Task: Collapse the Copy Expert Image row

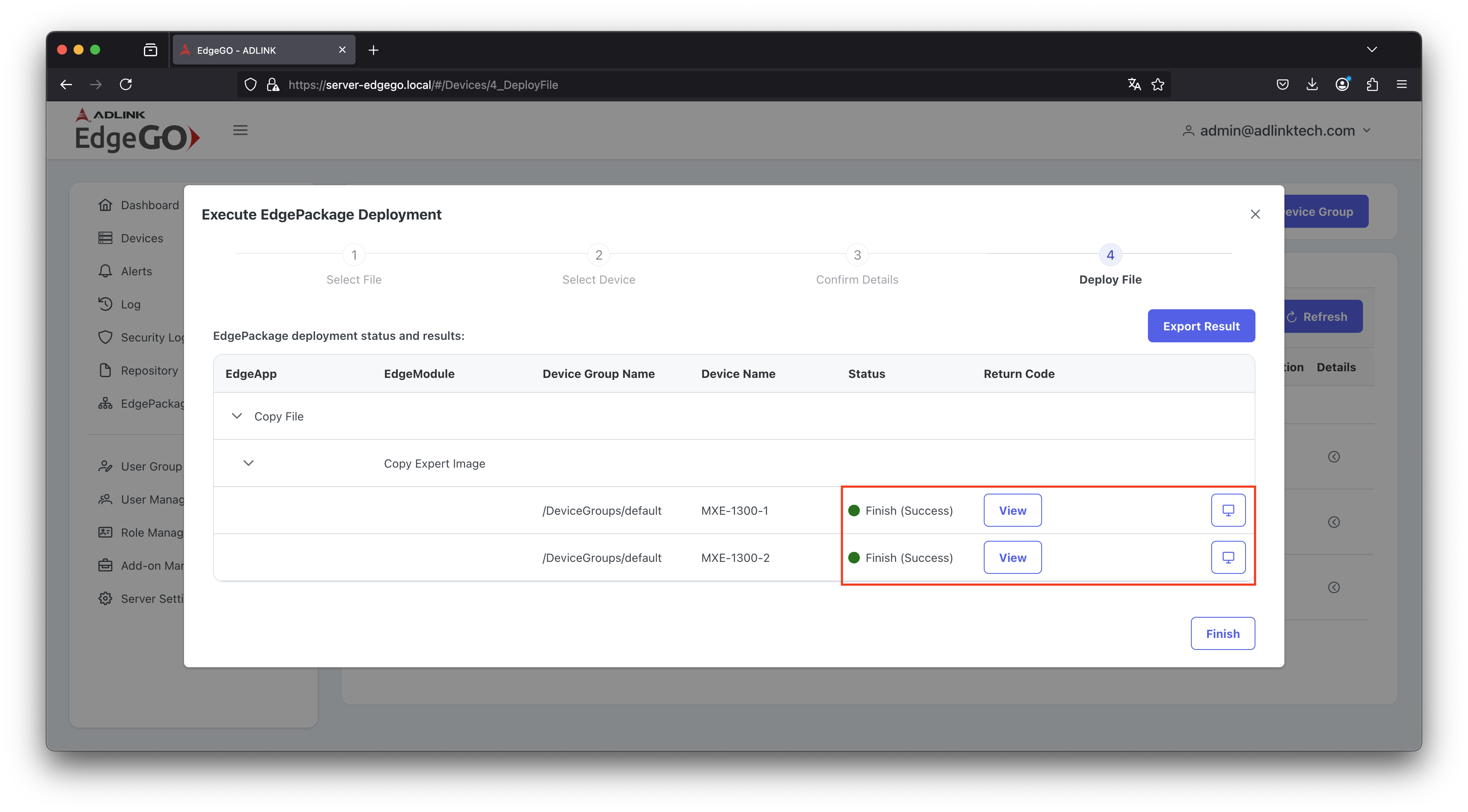Action: [x=249, y=463]
